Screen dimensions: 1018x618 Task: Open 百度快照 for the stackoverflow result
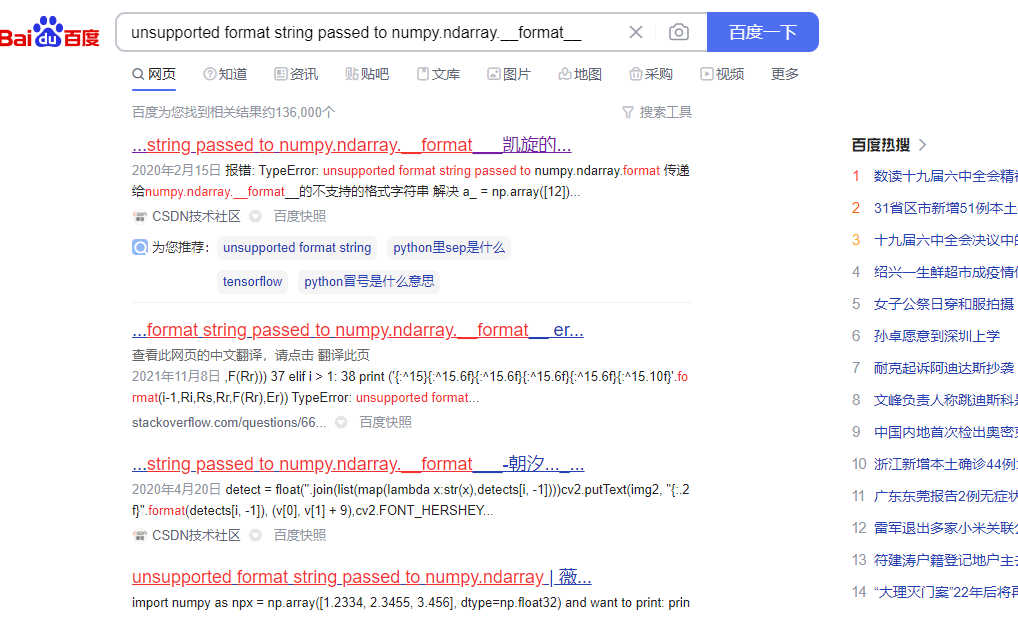(386, 423)
